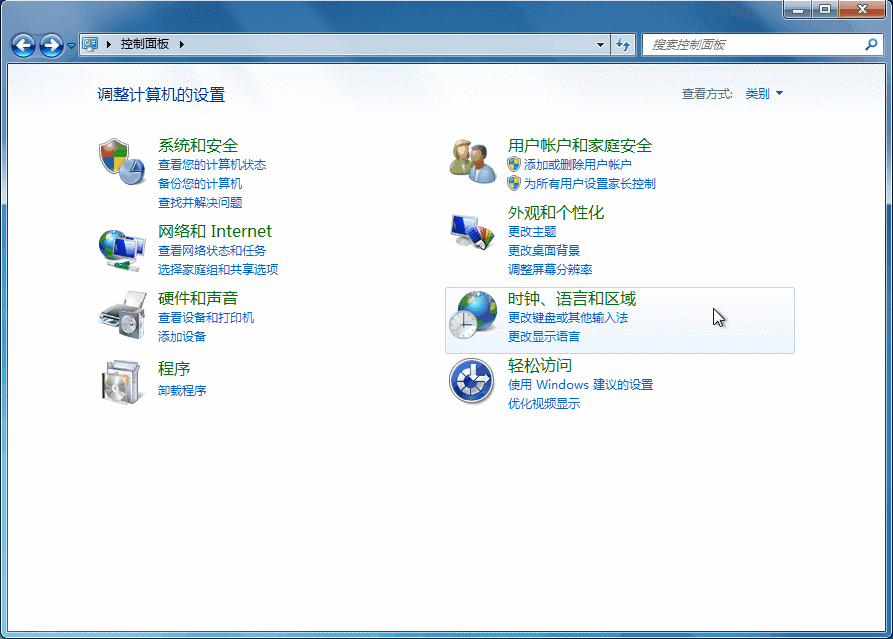Image resolution: width=893 pixels, height=639 pixels.
Task: Click the search magnifier icon
Action: pyautogui.click(x=871, y=44)
